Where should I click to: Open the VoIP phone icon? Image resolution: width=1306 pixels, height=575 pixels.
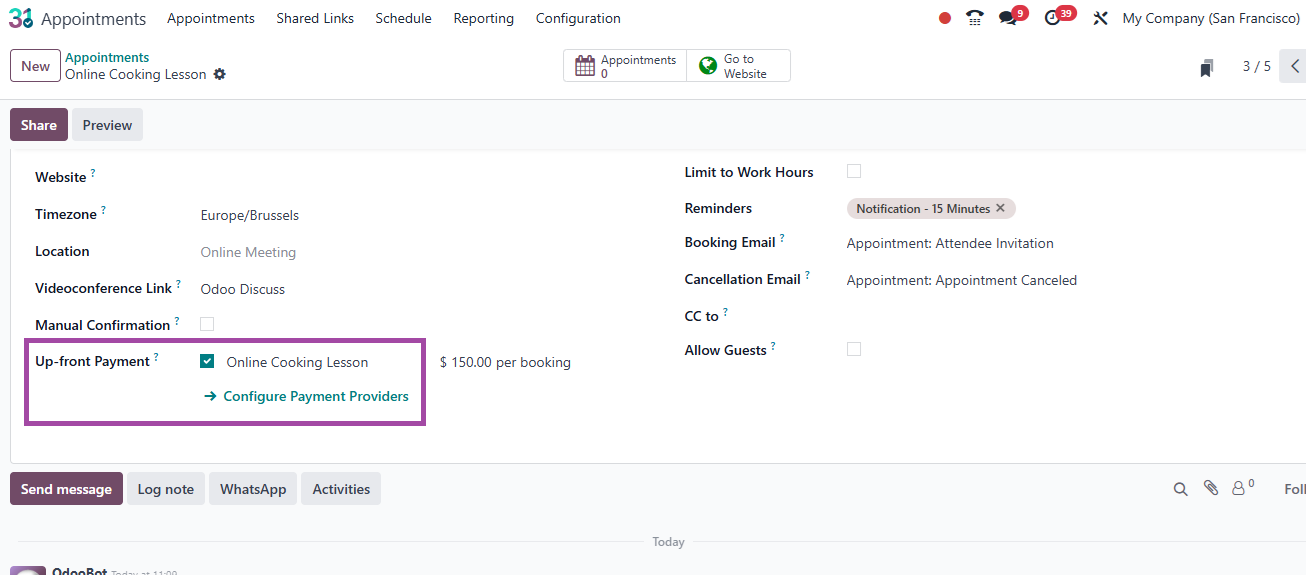click(974, 18)
